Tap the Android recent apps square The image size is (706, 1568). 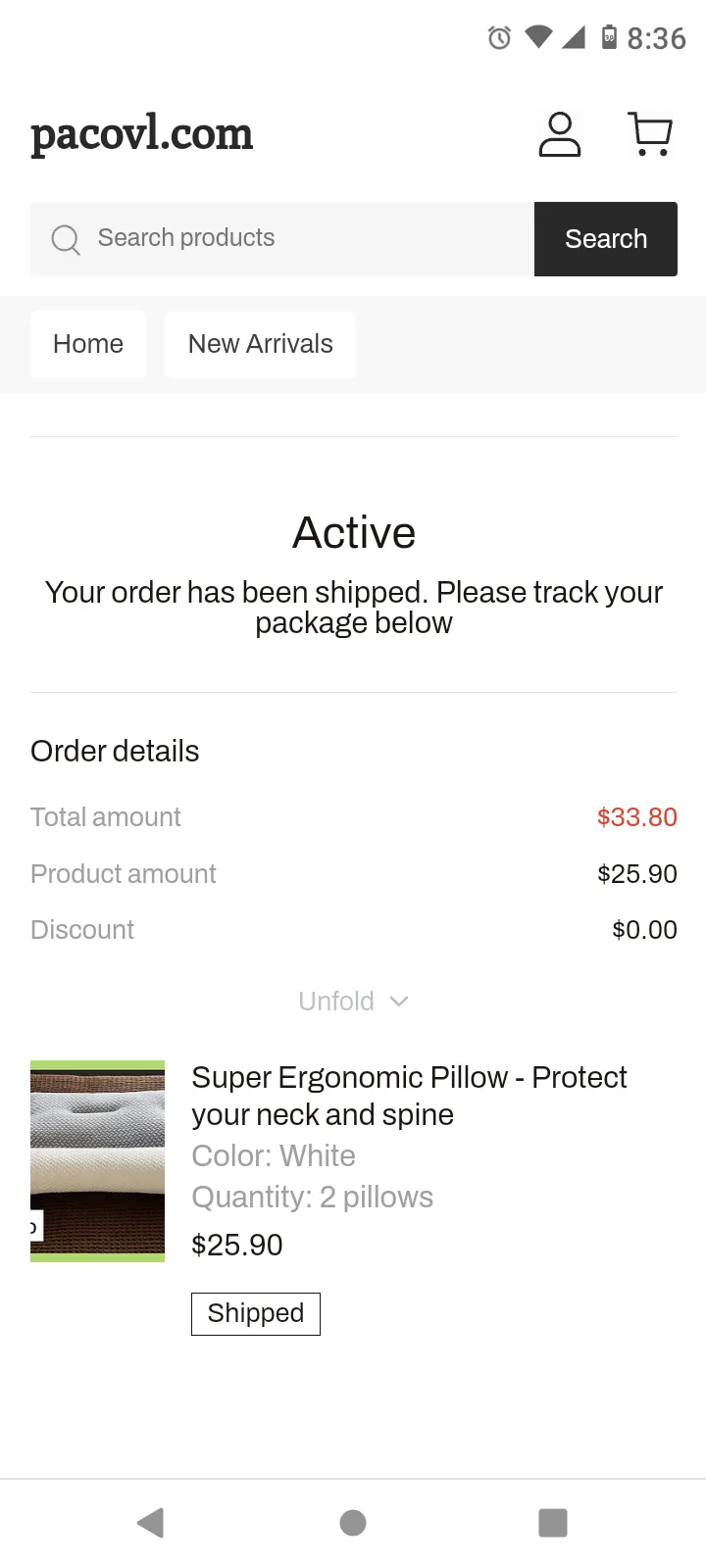pos(553,1523)
